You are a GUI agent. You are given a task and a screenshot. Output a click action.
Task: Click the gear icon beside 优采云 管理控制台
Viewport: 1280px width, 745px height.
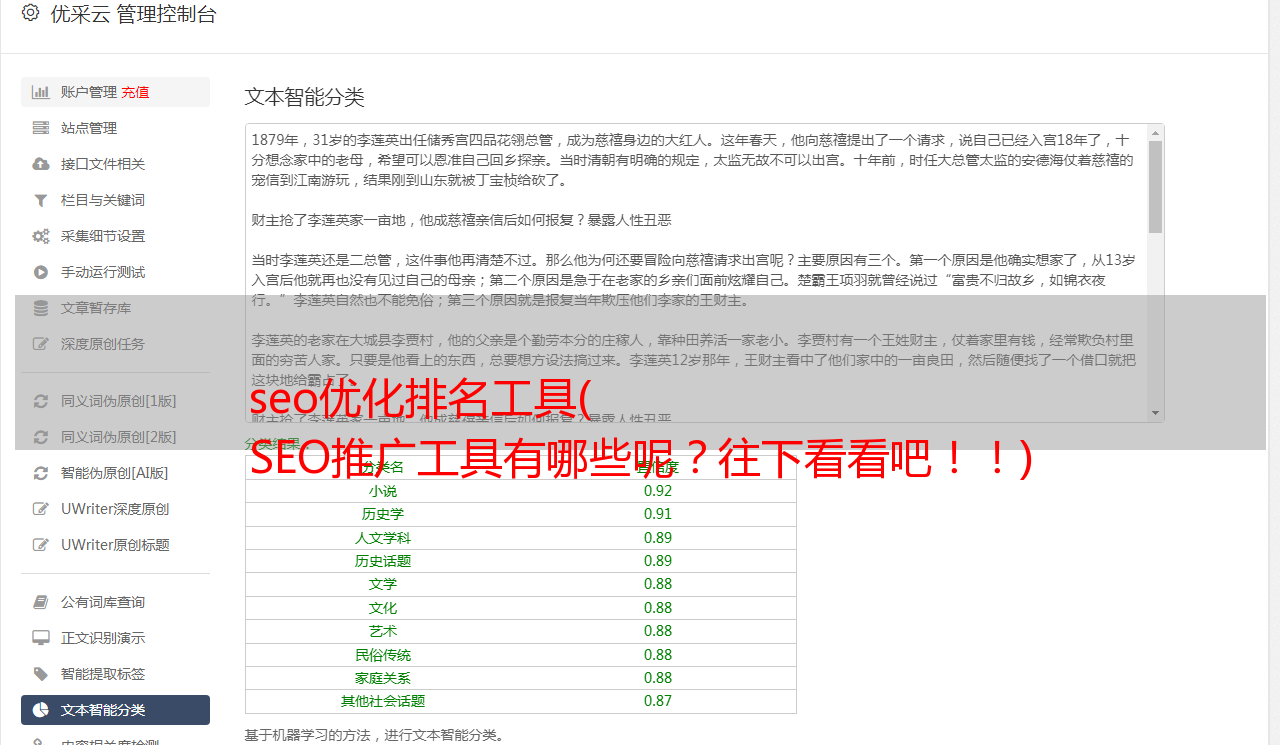(30, 14)
